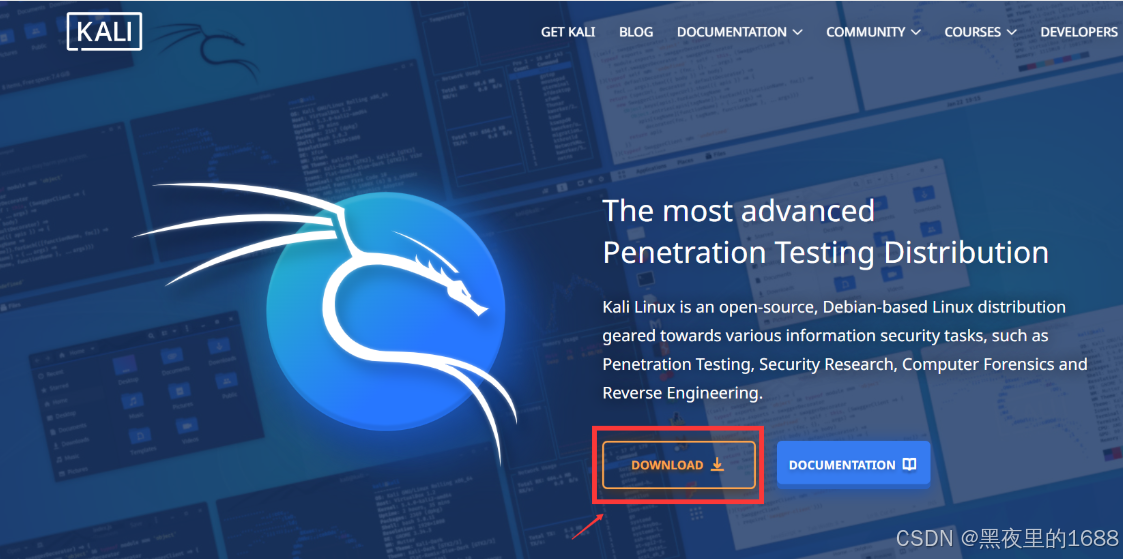The height and width of the screenshot is (559, 1123).
Task: Click the book icon in the DOCUMENTATION button
Action: click(x=909, y=465)
